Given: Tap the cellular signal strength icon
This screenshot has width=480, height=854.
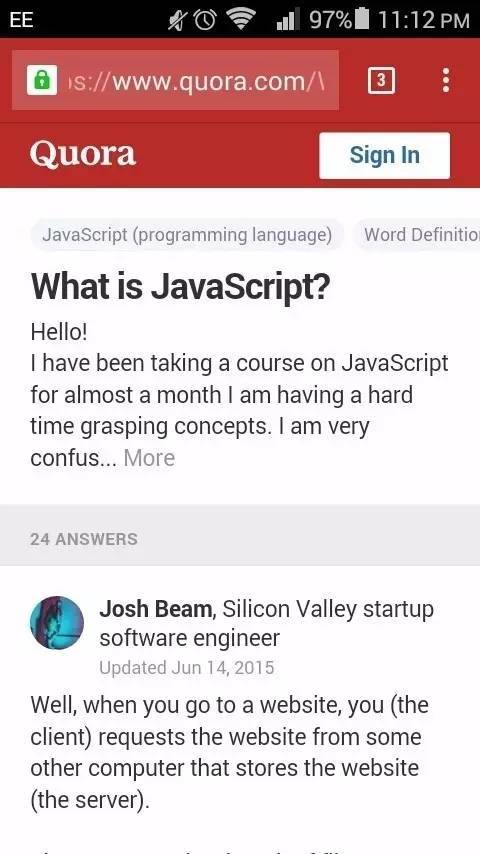Looking at the screenshot, I should [288, 20].
